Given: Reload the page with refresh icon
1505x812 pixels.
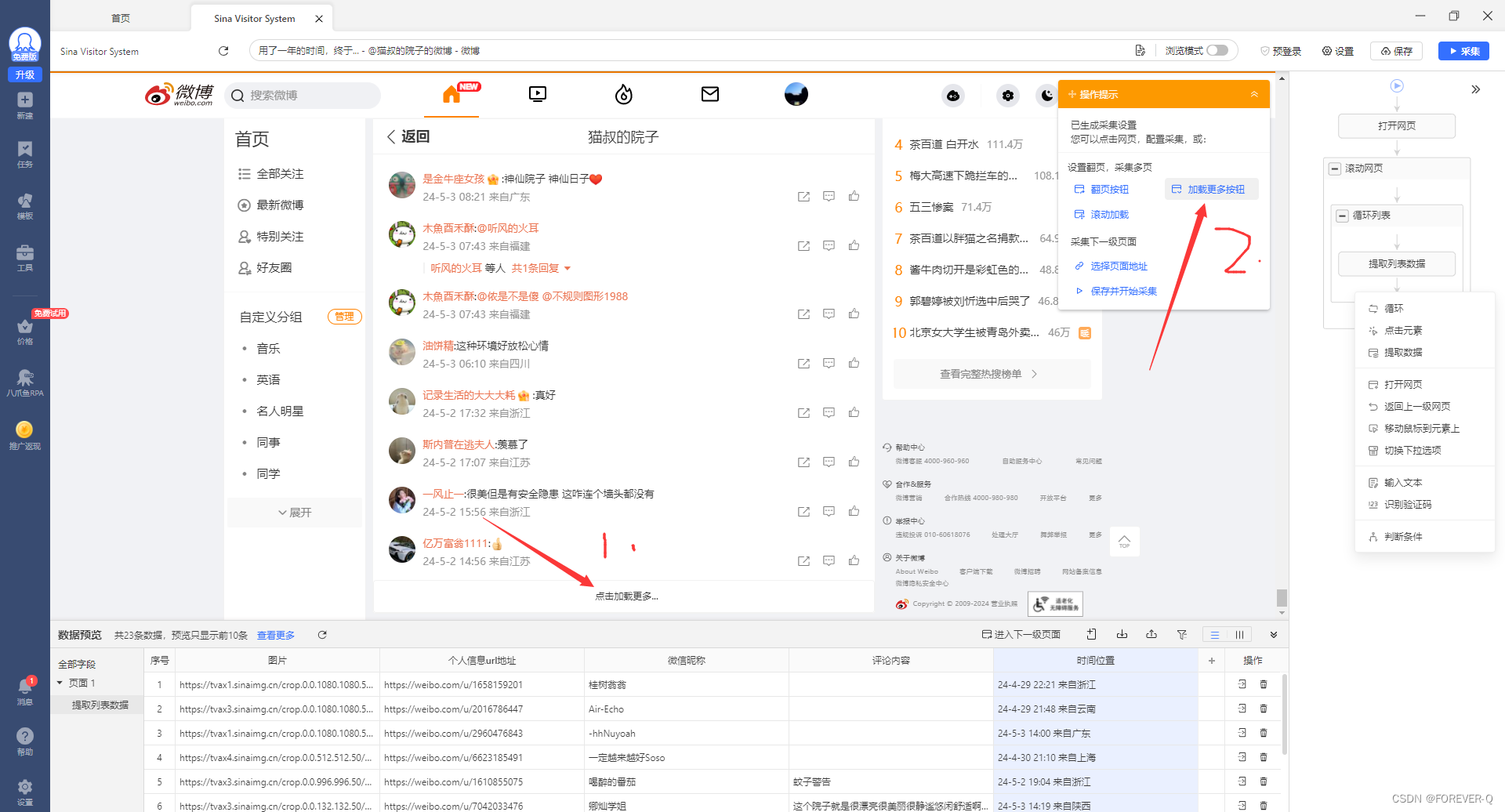Looking at the screenshot, I should click(x=223, y=51).
